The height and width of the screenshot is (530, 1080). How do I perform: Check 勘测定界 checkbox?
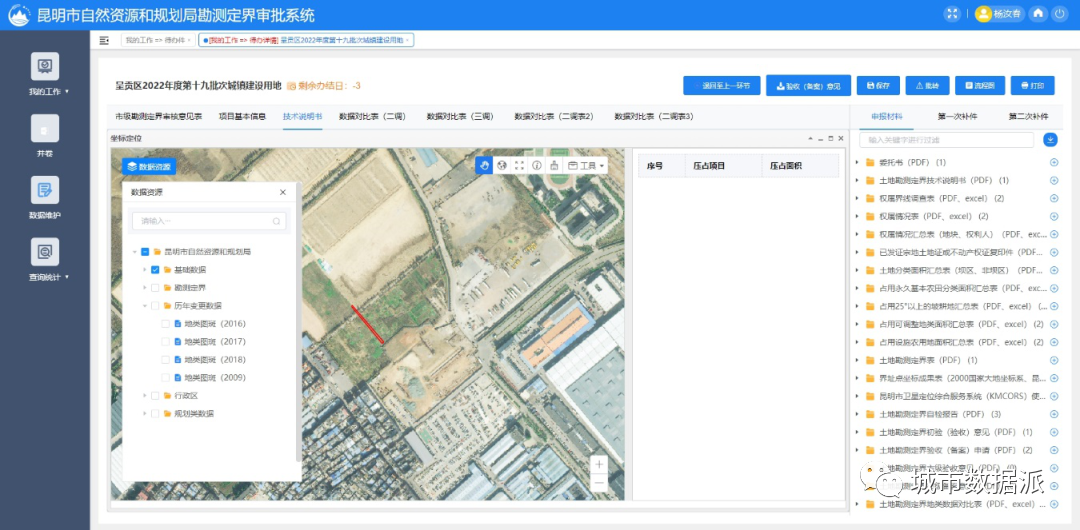155,287
